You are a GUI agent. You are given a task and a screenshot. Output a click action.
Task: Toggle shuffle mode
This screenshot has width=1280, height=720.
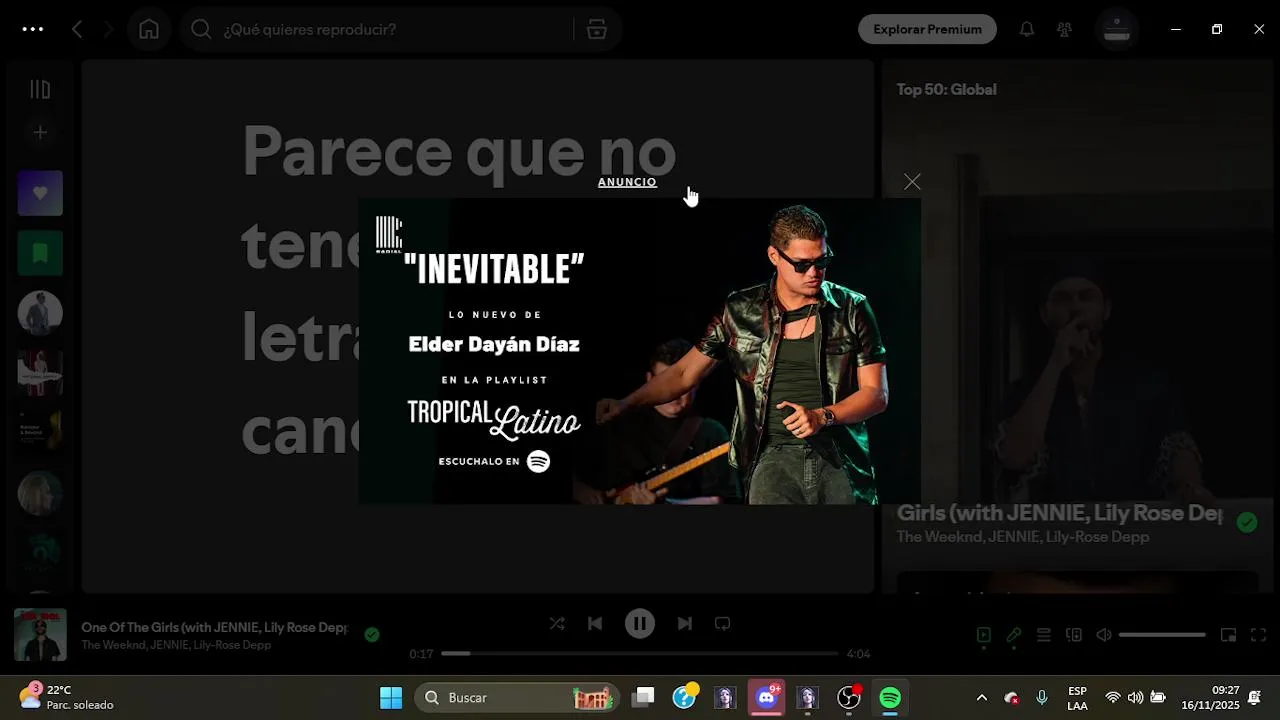[x=557, y=624]
